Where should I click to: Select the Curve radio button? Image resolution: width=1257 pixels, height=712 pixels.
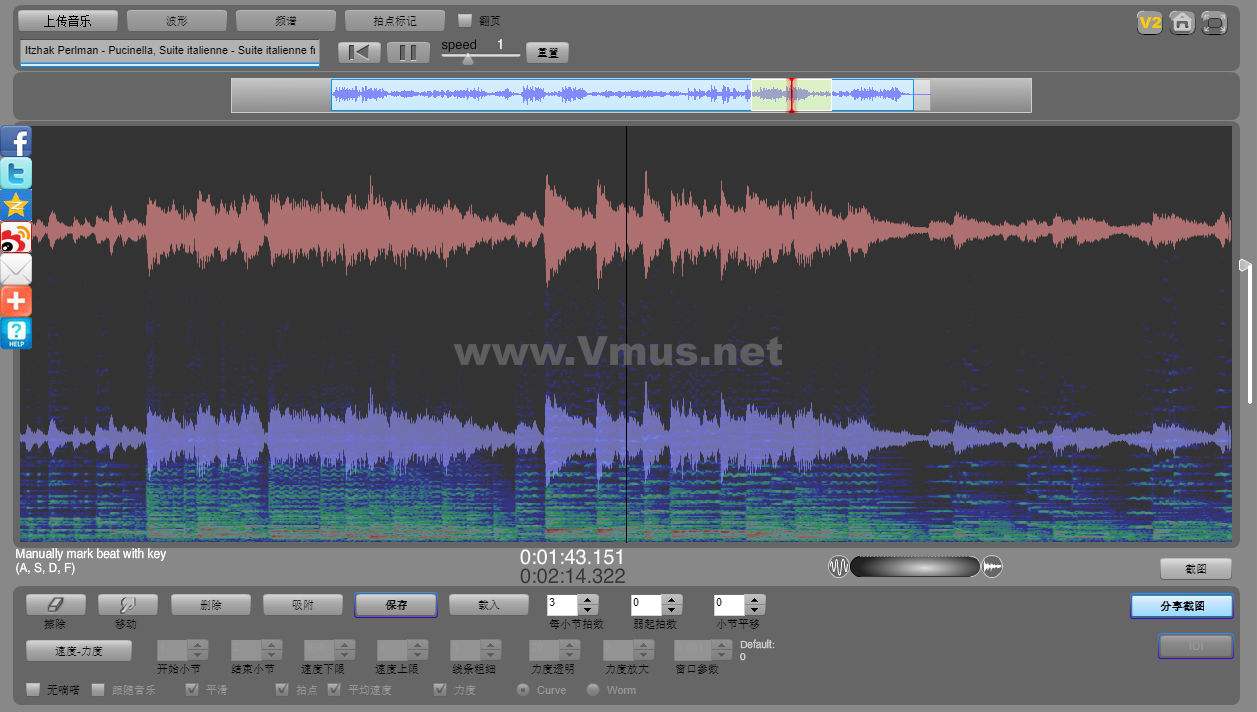pyautogui.click(x=522, y=689)
